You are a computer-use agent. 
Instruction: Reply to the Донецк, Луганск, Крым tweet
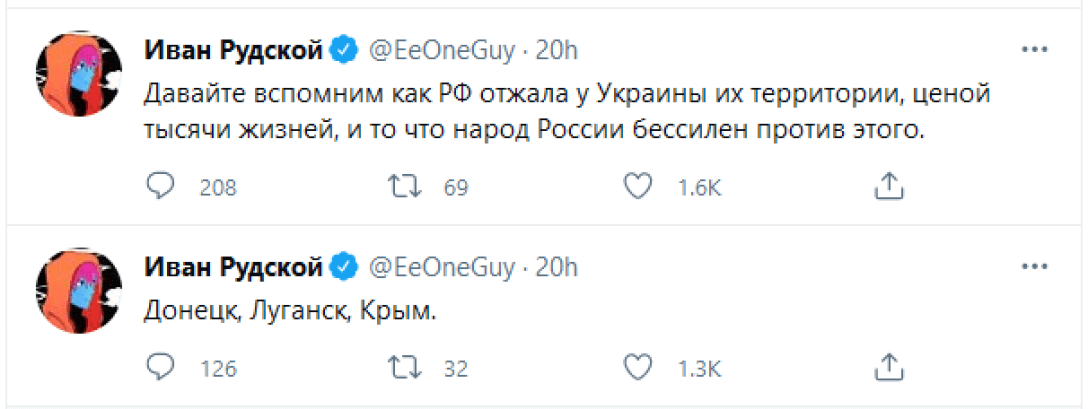[x=160, y=367]
